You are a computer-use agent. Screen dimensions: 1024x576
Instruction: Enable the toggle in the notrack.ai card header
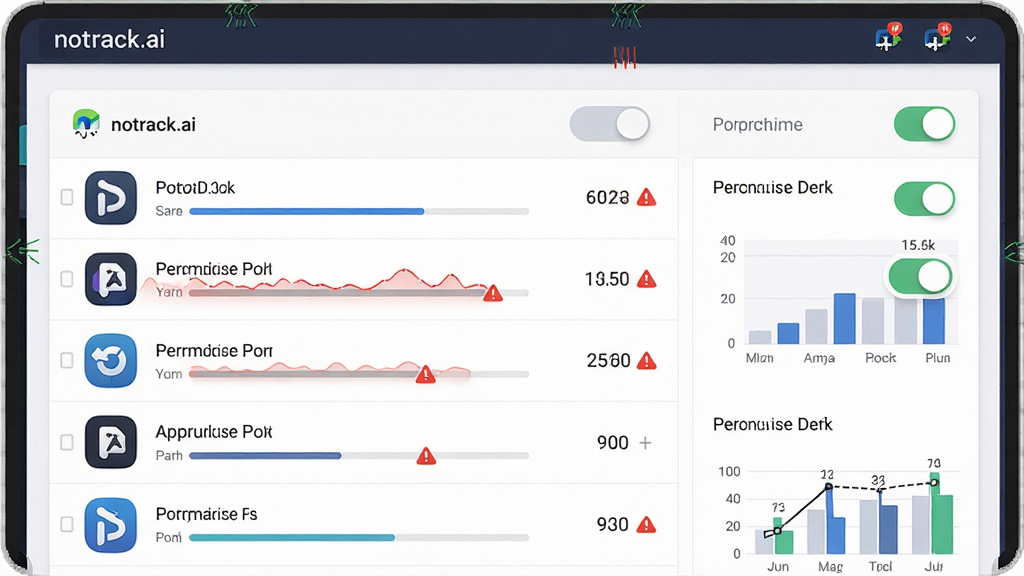pyautogui.click(x=609, y=124)
